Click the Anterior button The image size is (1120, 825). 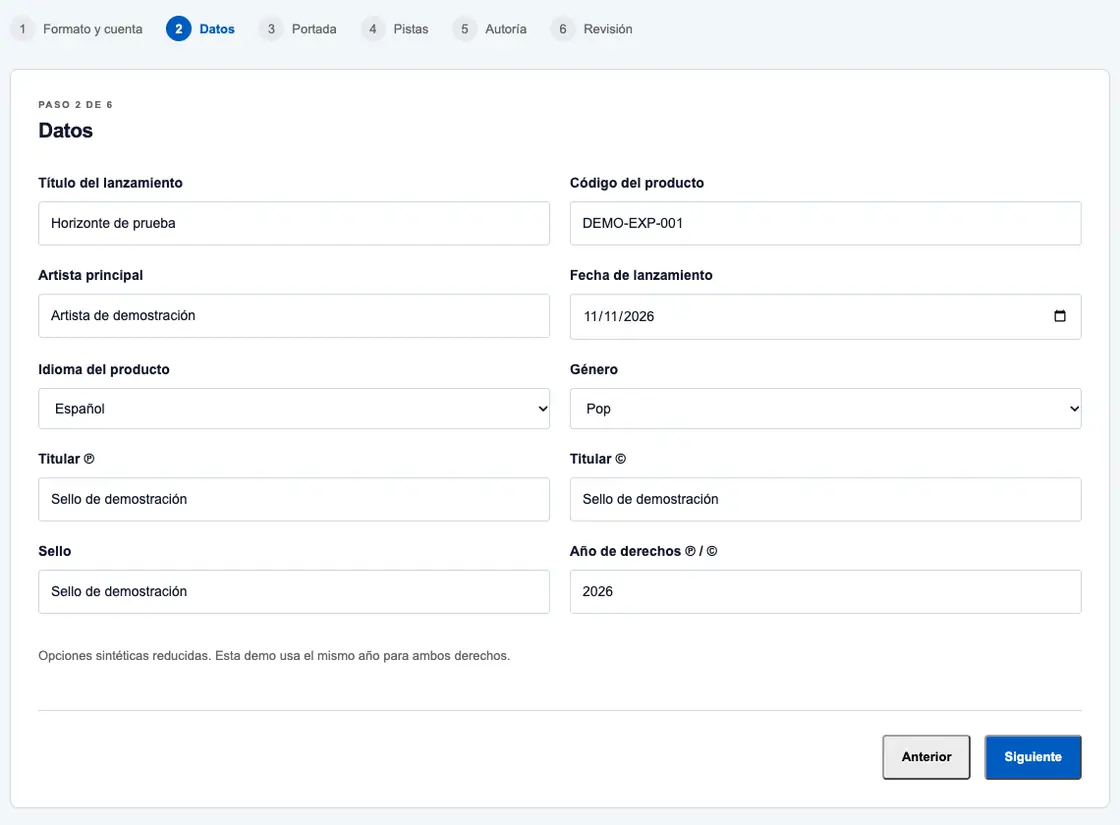tap(926, 757)
